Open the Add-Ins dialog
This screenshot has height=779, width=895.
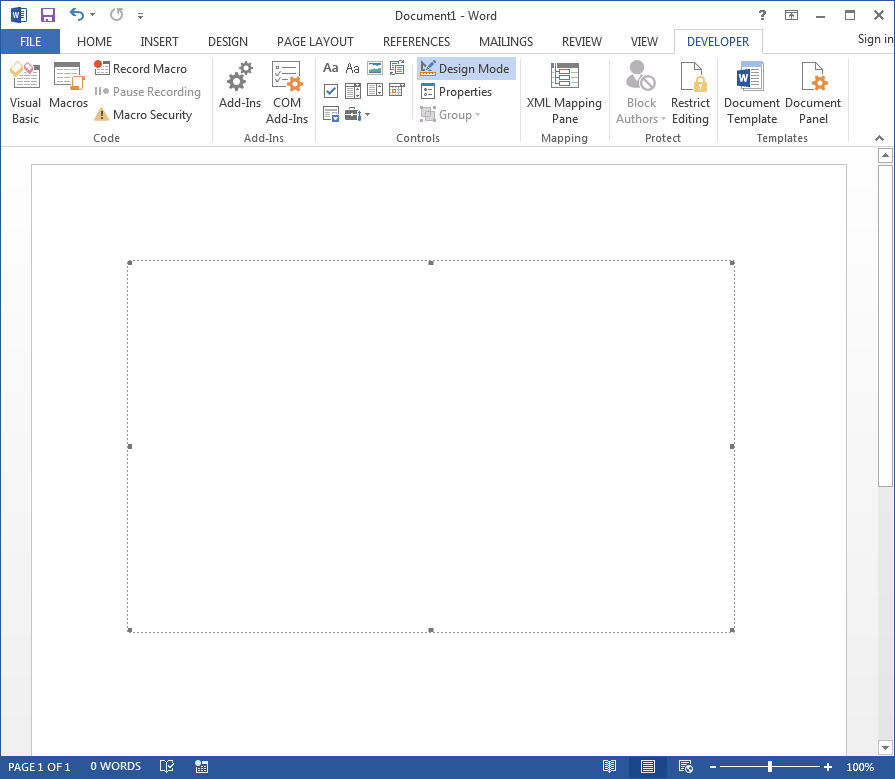[x=240, y=86]
